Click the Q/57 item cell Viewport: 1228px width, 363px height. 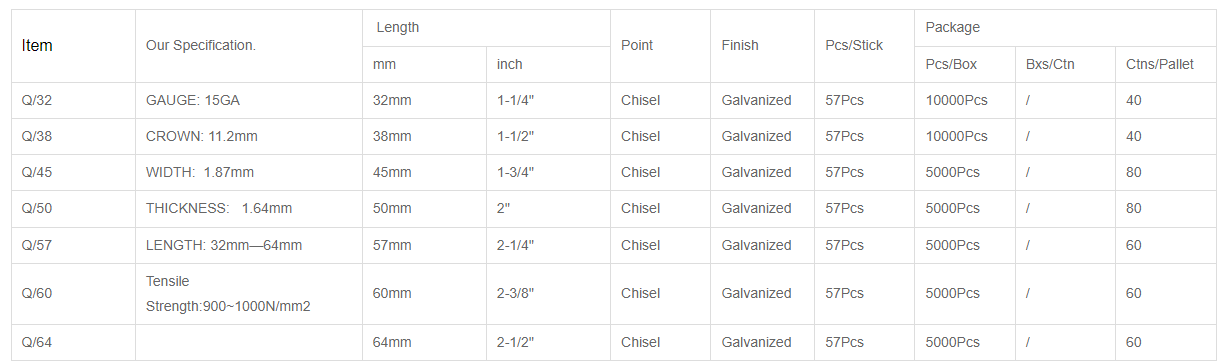pos(73,245)
